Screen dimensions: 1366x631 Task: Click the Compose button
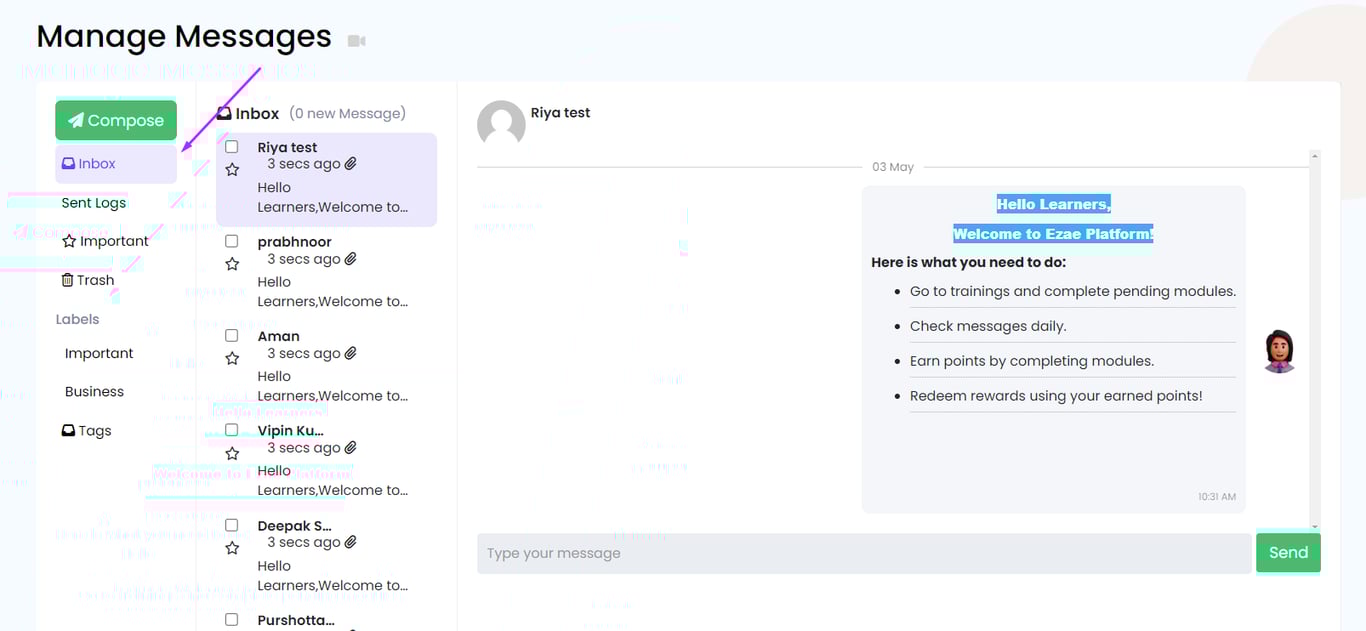[x=116, y=120]
